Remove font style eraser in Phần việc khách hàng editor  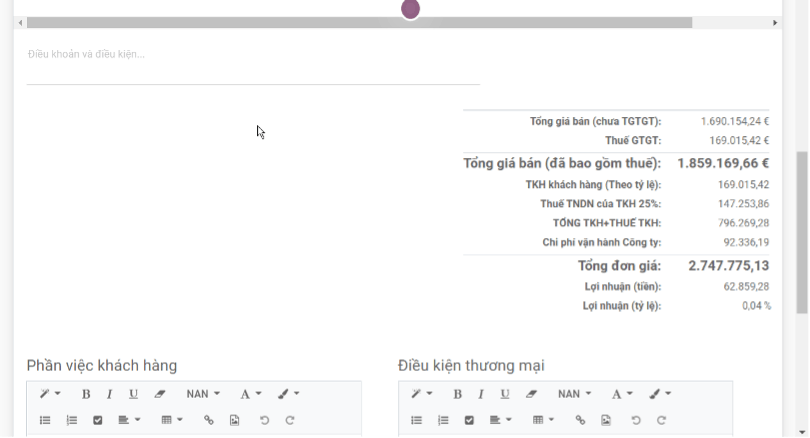coord(160,394)
